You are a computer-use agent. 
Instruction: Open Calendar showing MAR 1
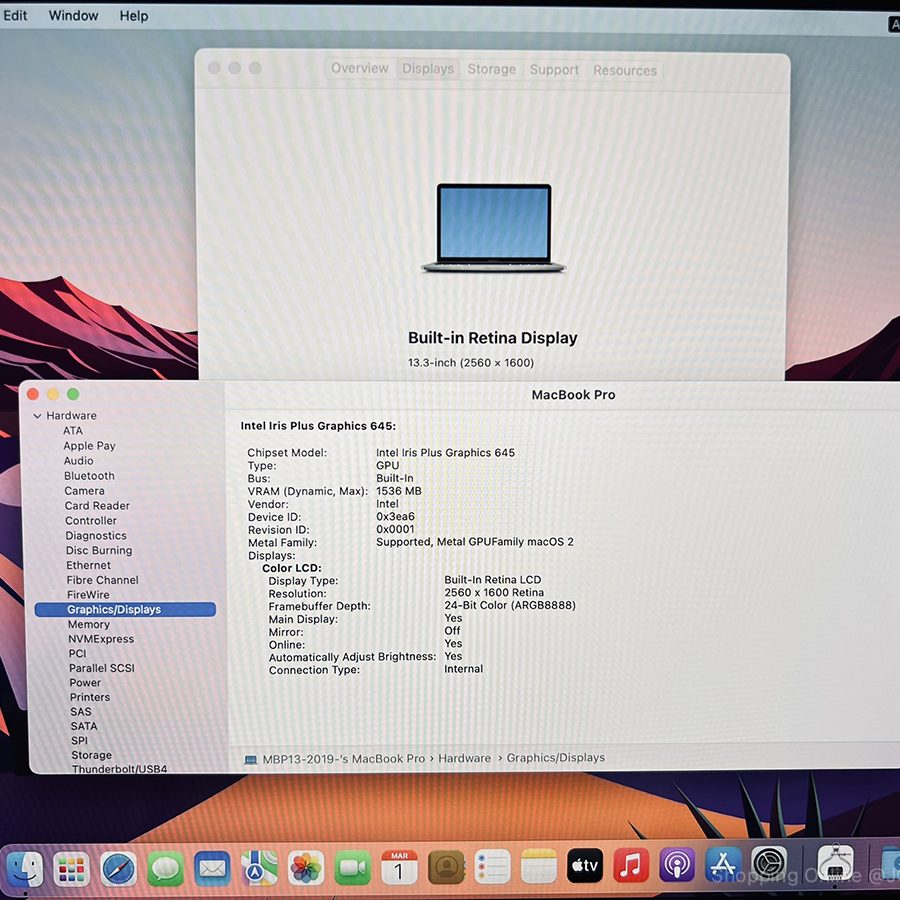[399, 867]
